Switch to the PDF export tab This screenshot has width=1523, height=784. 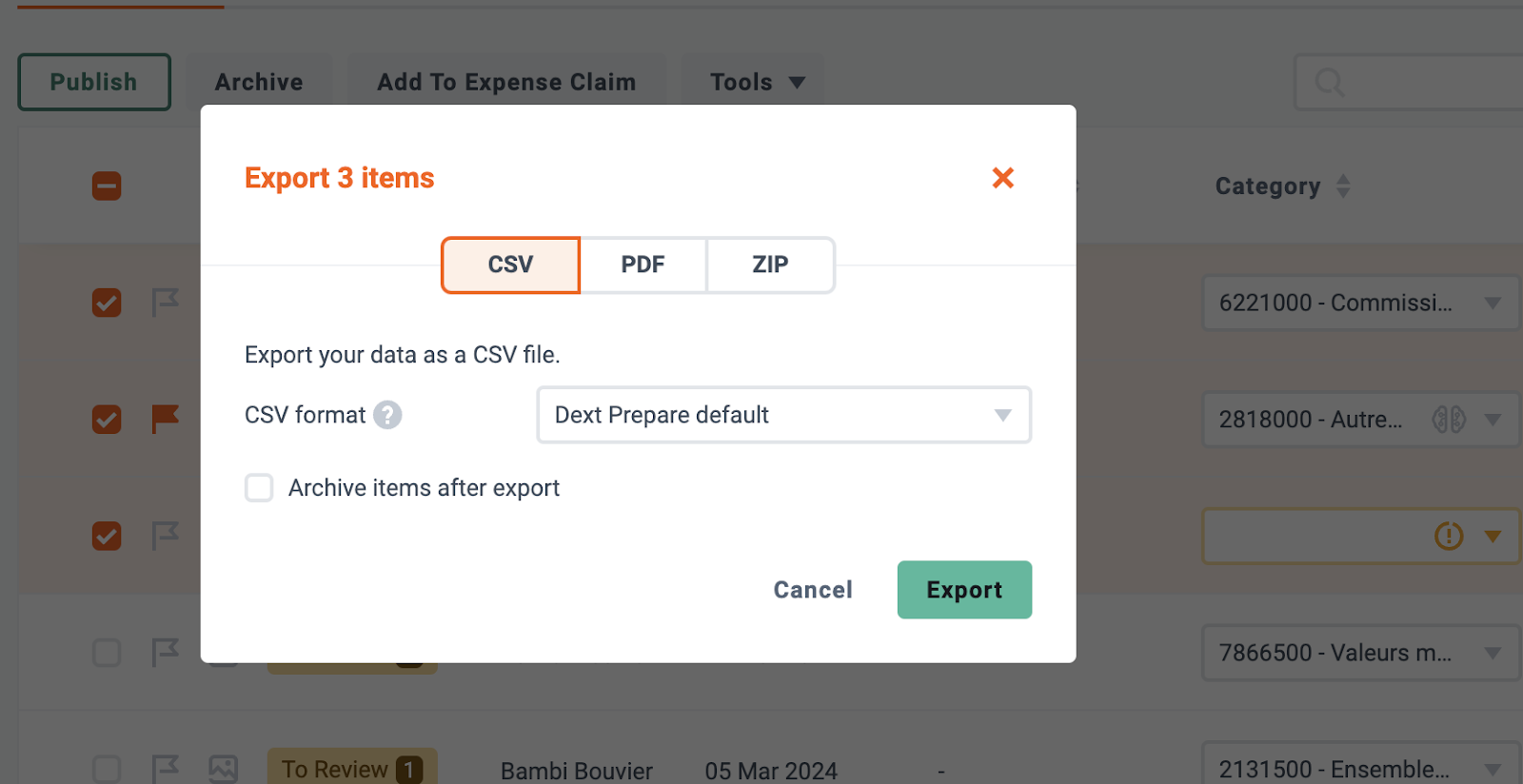[643, 265]
